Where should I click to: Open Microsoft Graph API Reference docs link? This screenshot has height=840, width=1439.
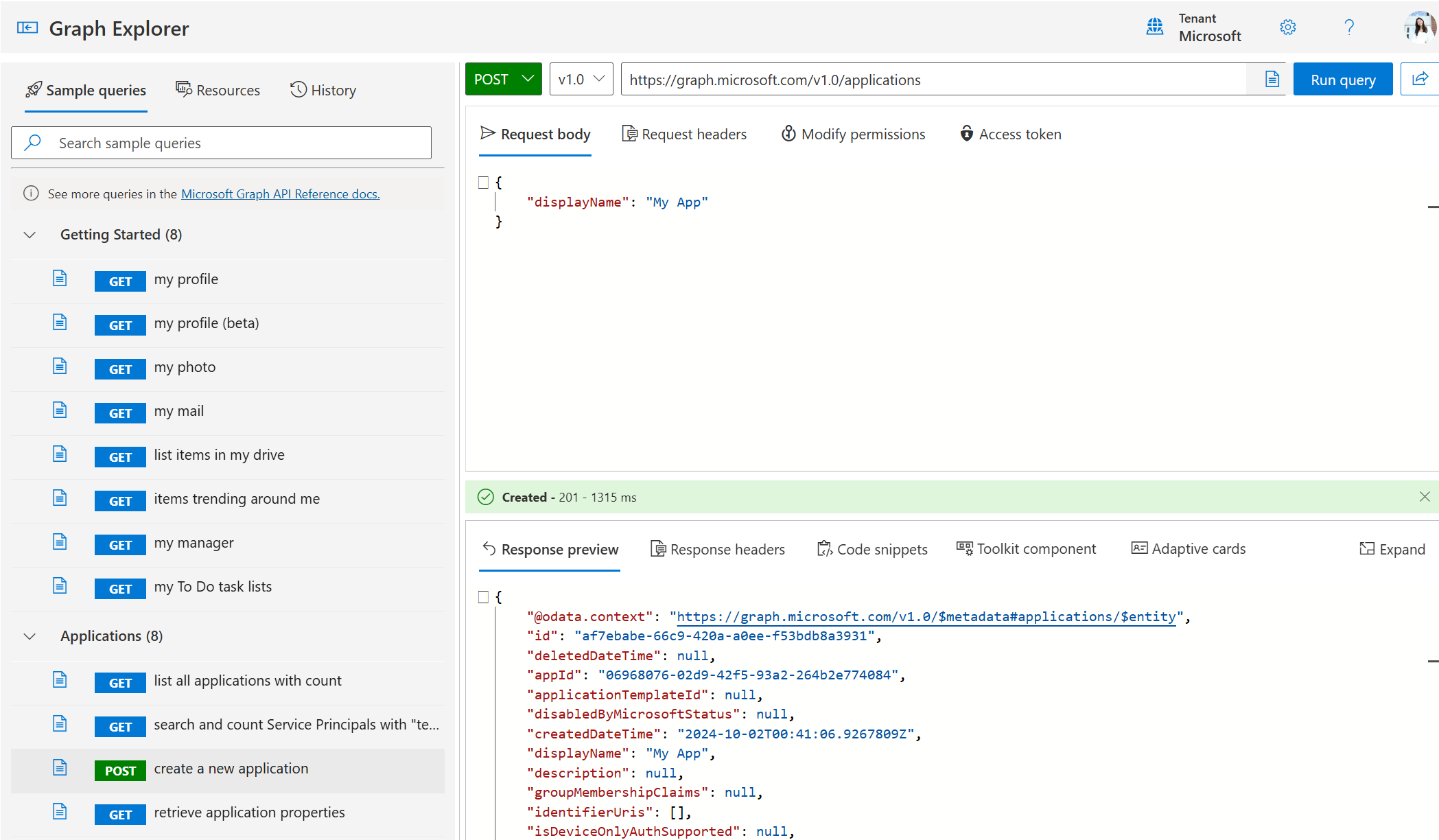(x=279, y=193)
